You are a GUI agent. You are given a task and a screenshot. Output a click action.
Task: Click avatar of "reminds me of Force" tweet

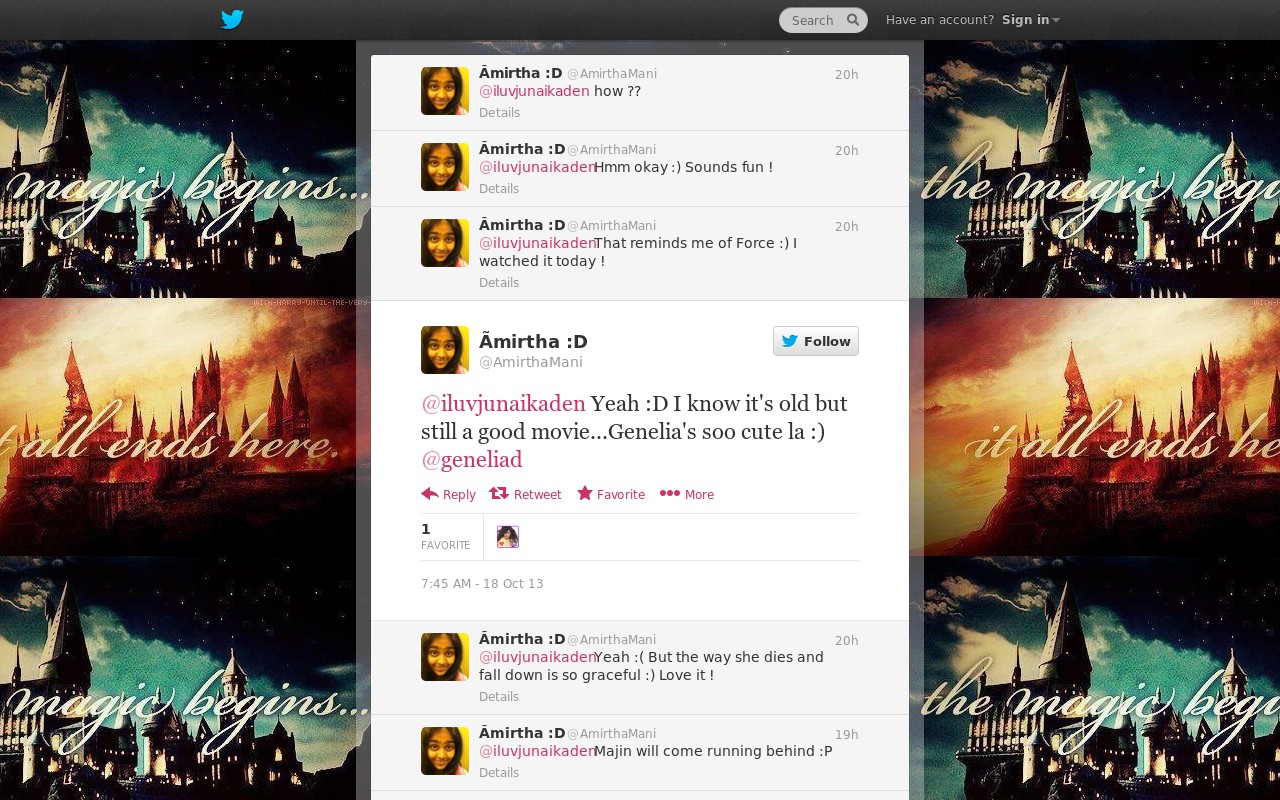click(x=445, y=243)
